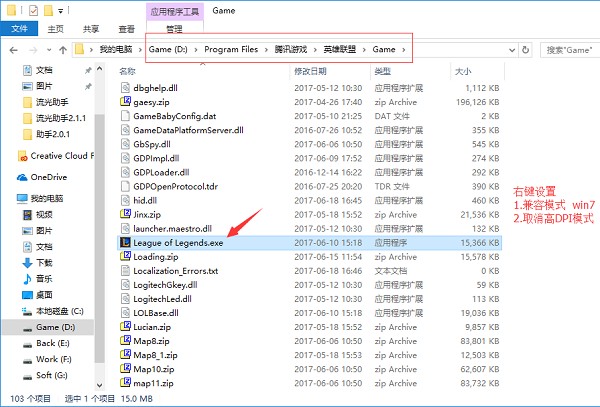Viewport: 600px width, 407px height.
Task: Click the search "Game" input box
Action: 568,49
